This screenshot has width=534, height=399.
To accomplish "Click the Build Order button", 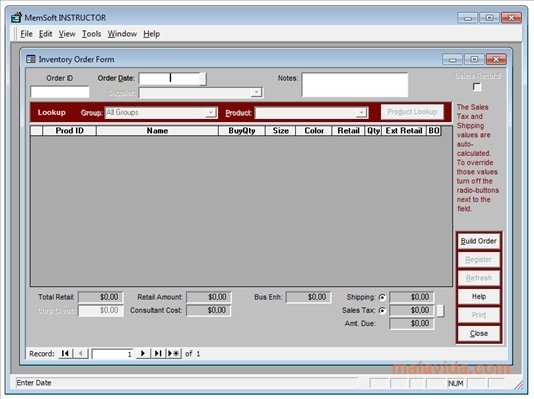I will point(478,241).
